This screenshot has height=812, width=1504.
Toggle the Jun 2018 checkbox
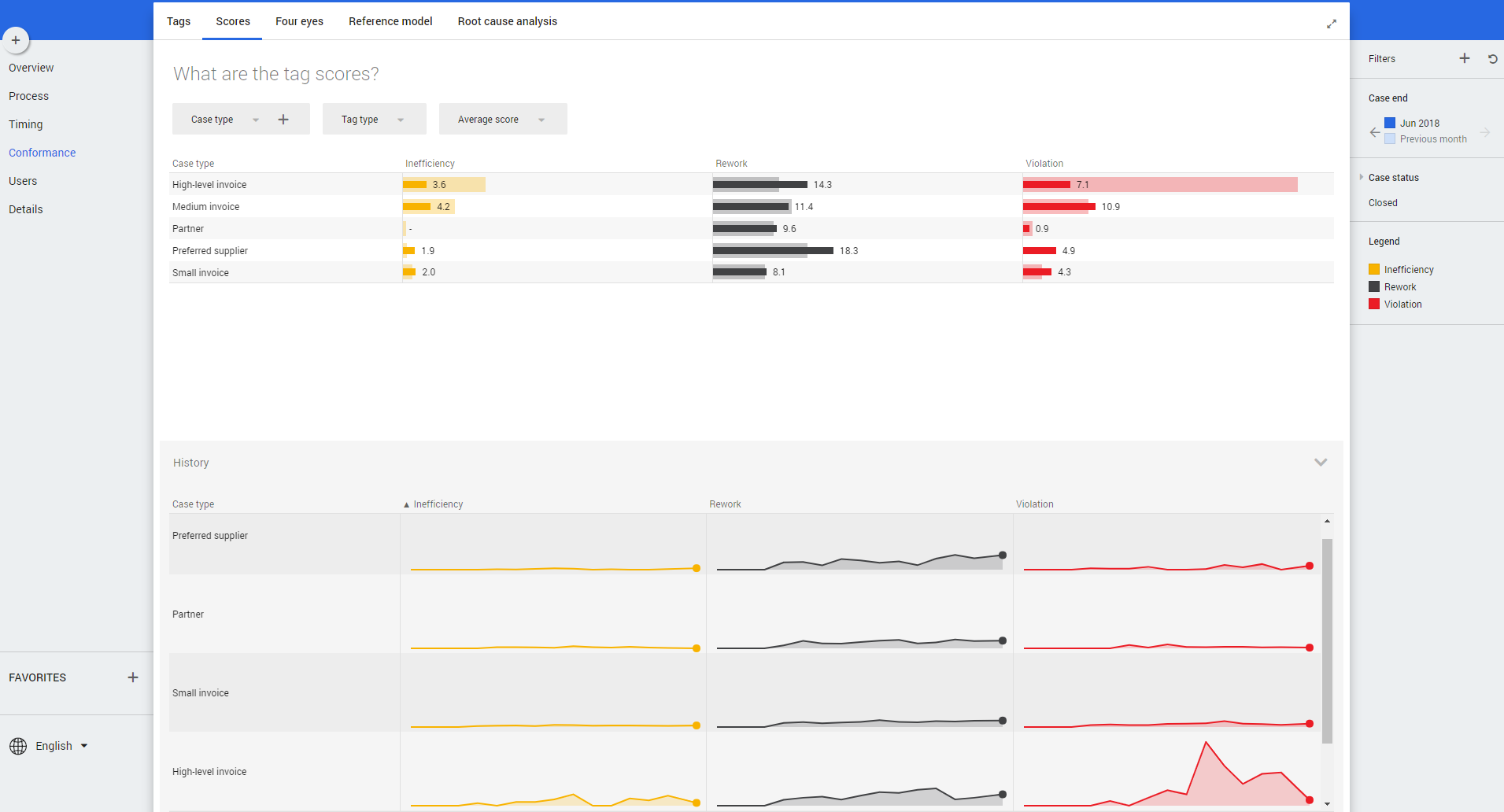tap(1390, 123)
